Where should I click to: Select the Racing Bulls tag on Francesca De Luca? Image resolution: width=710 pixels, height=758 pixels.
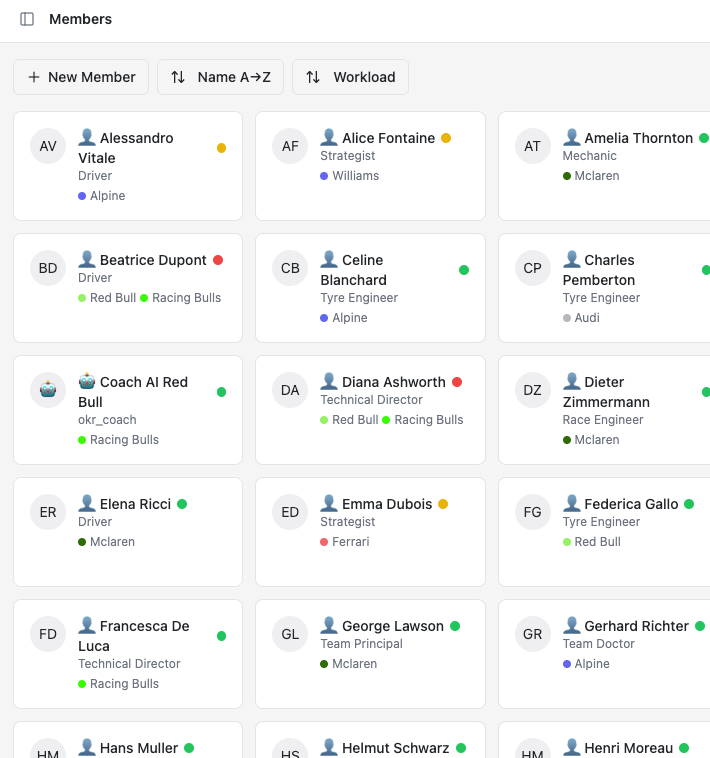118,684
